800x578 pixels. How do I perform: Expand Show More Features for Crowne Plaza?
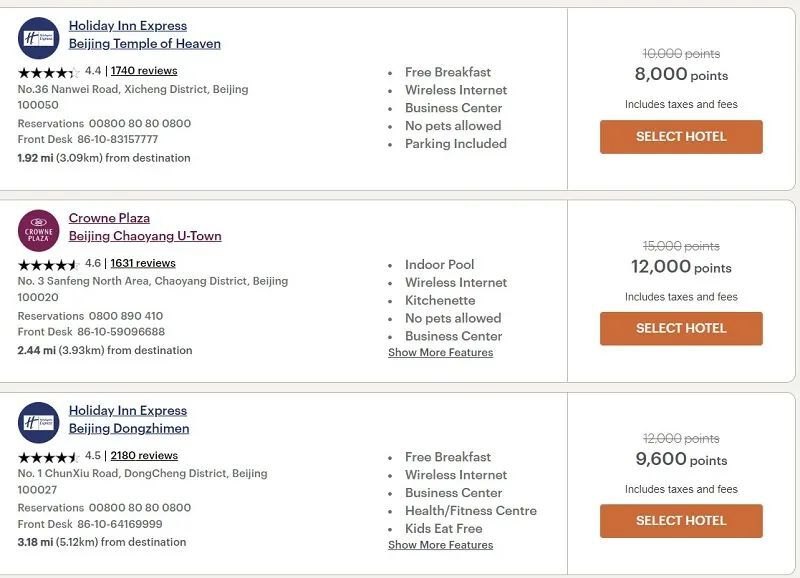442,352
